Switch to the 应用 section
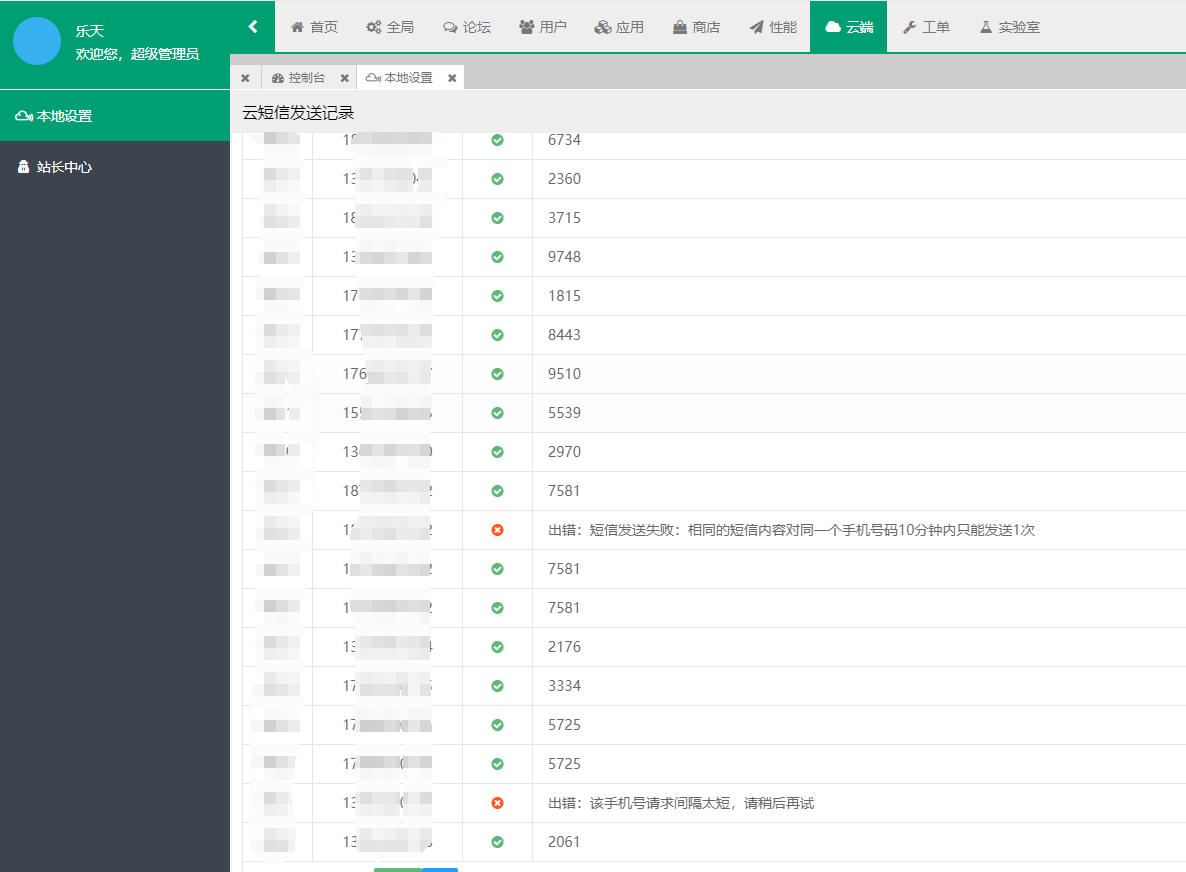This screenshot has height=872, width=1186. click(x=619, y=27)
